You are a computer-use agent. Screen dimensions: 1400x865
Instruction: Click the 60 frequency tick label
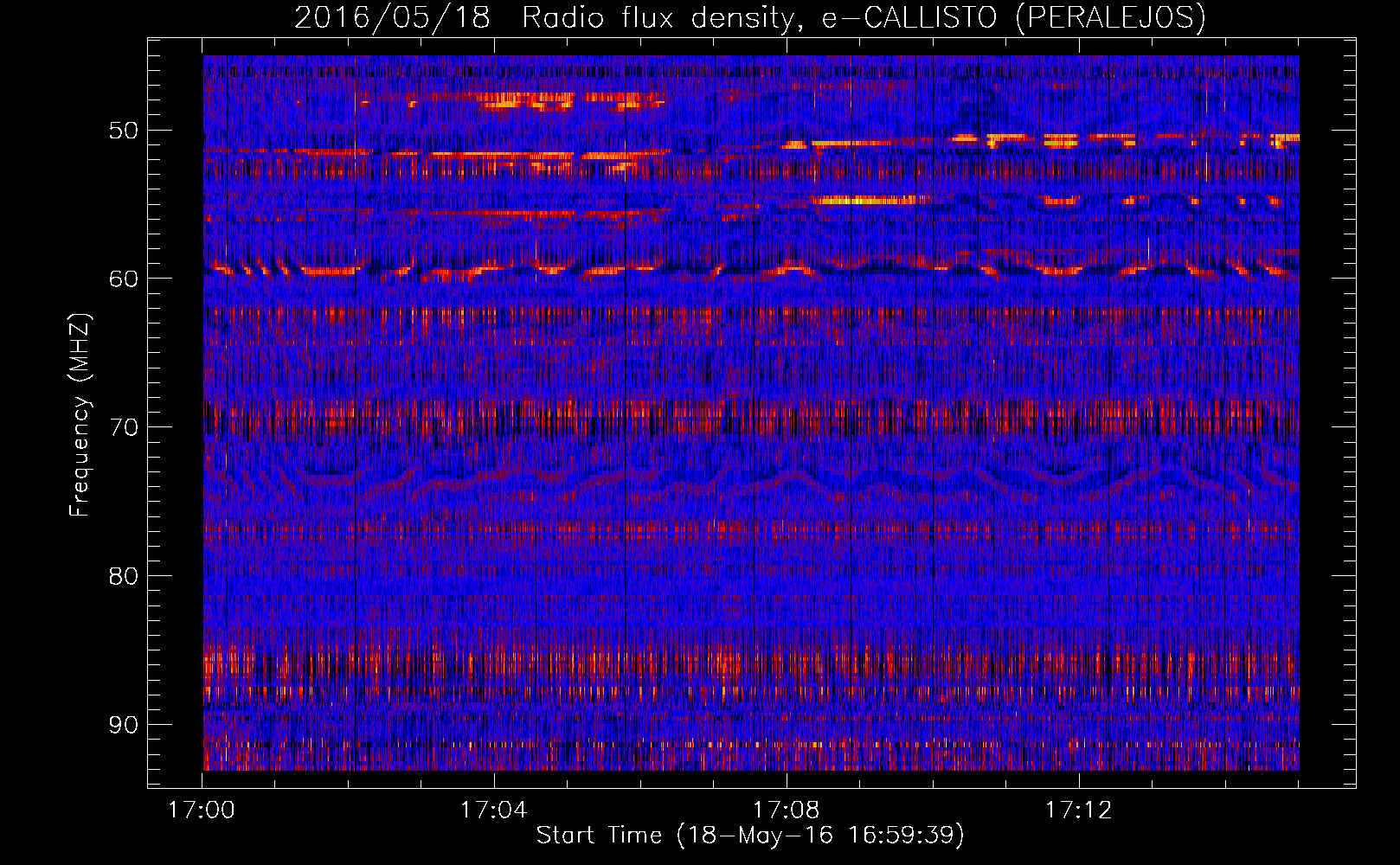(124, 279)
